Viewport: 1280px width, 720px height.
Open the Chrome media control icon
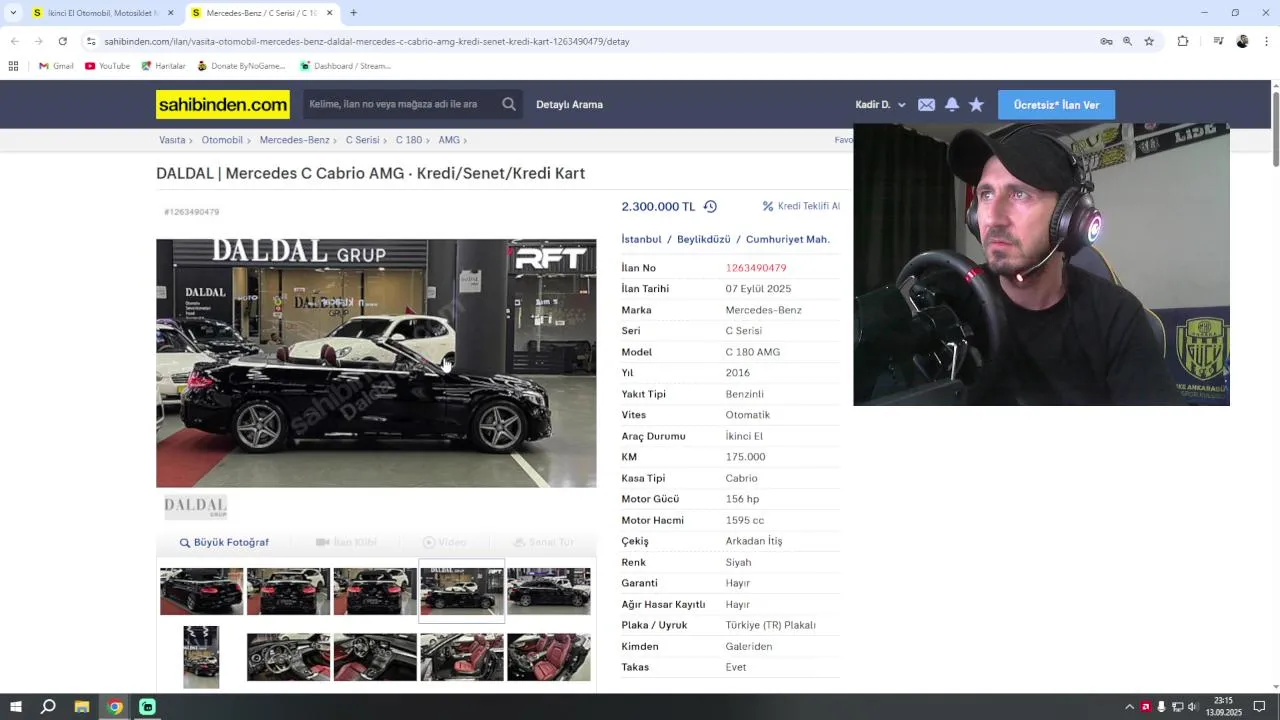tap(1218, 41)
